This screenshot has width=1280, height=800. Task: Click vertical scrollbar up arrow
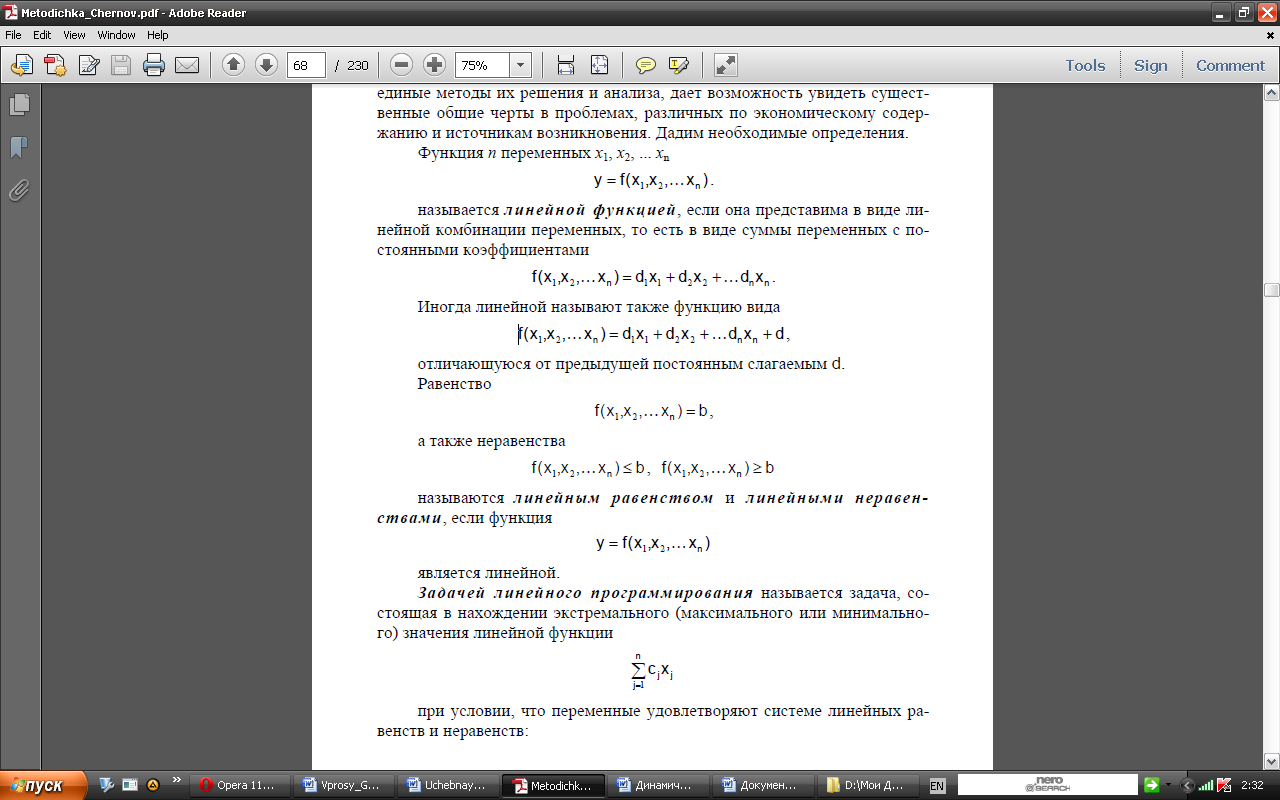click(x=1271, y=92)
